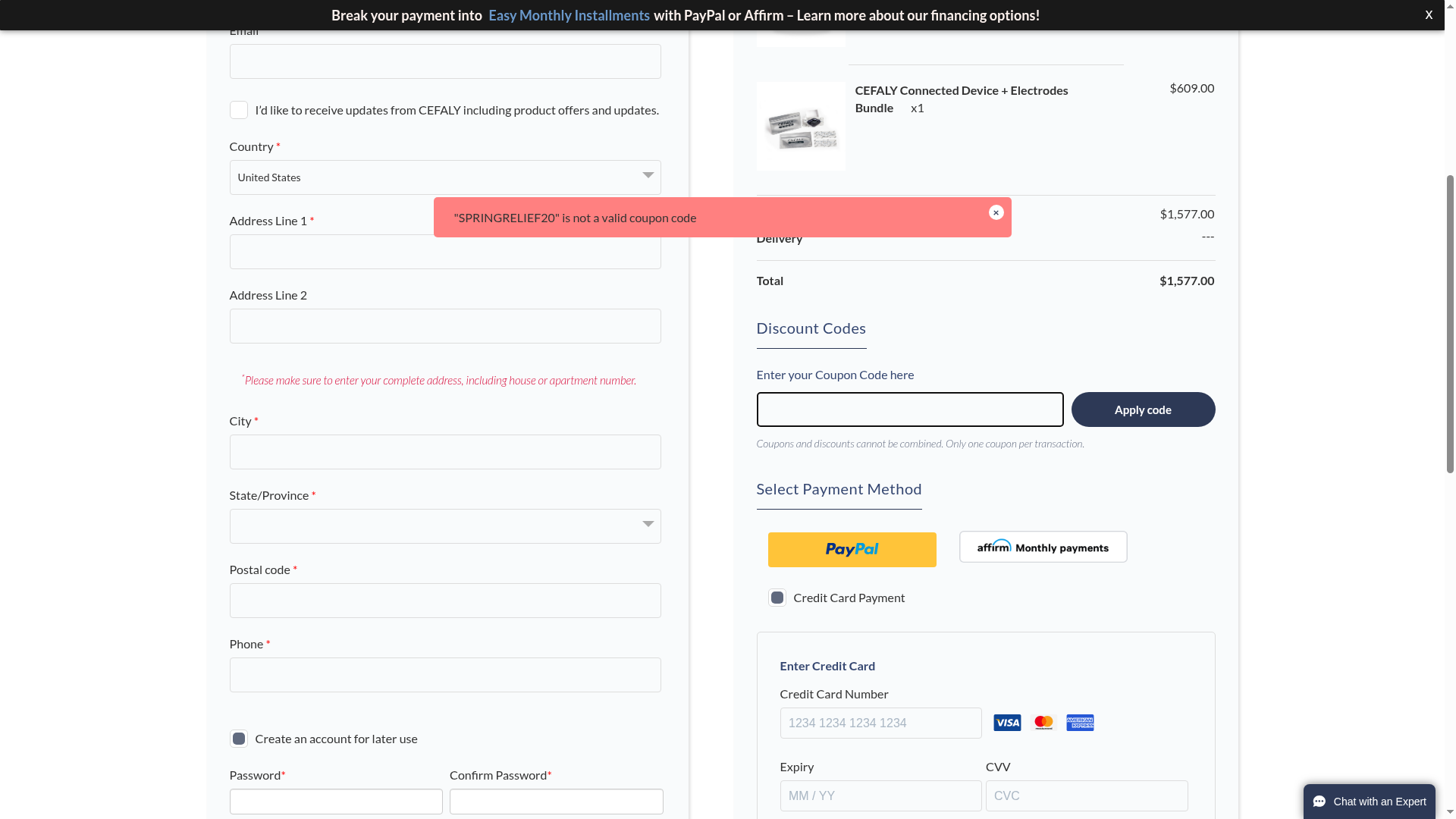Click the American Express icon
The height and width of the screenshot is (819, 1456).
1080,723
